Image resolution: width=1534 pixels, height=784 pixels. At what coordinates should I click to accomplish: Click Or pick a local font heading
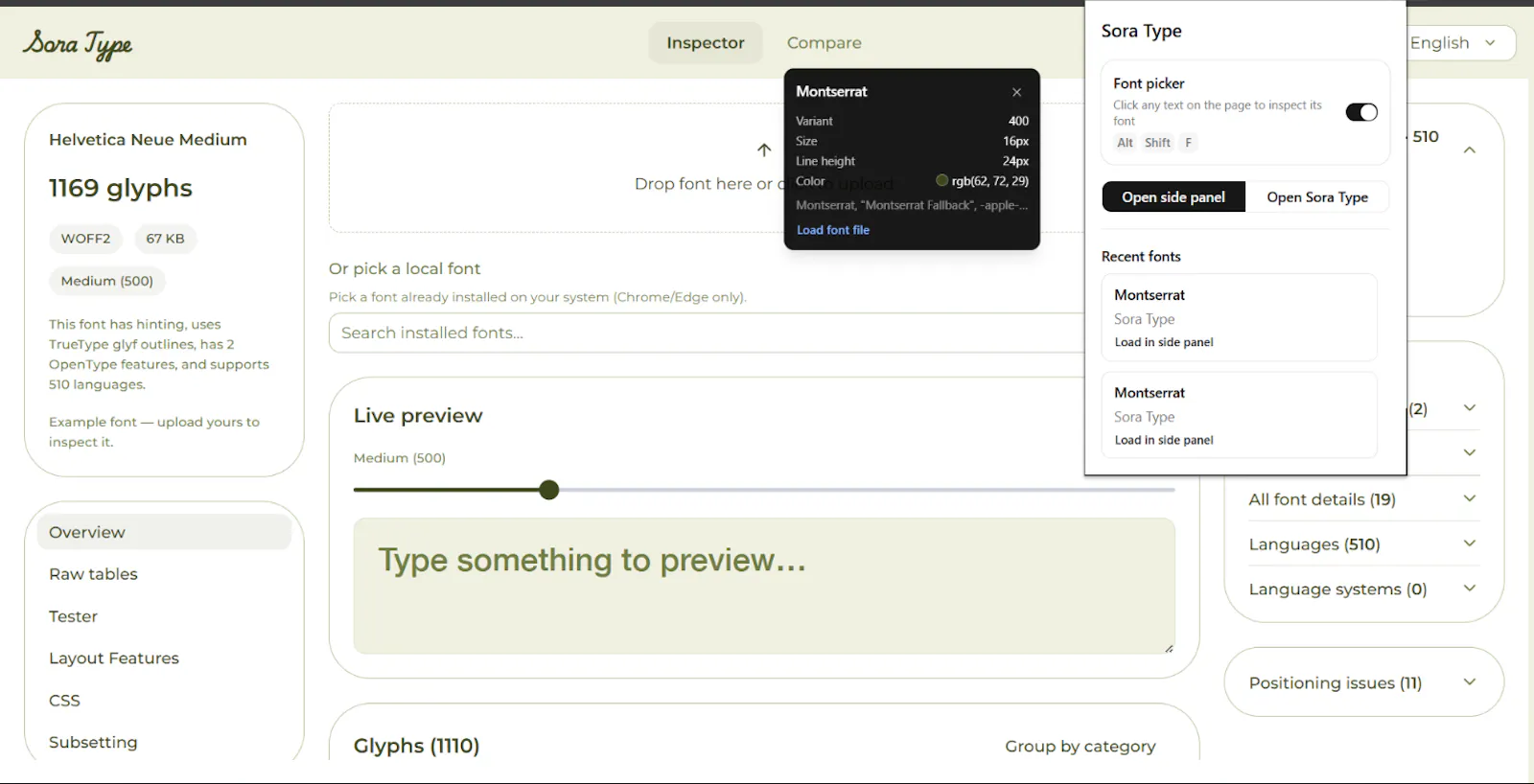pos(405,268)
